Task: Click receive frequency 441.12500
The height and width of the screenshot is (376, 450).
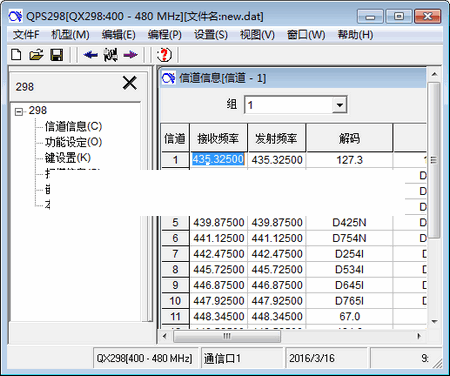Action: tap(219, 238)
